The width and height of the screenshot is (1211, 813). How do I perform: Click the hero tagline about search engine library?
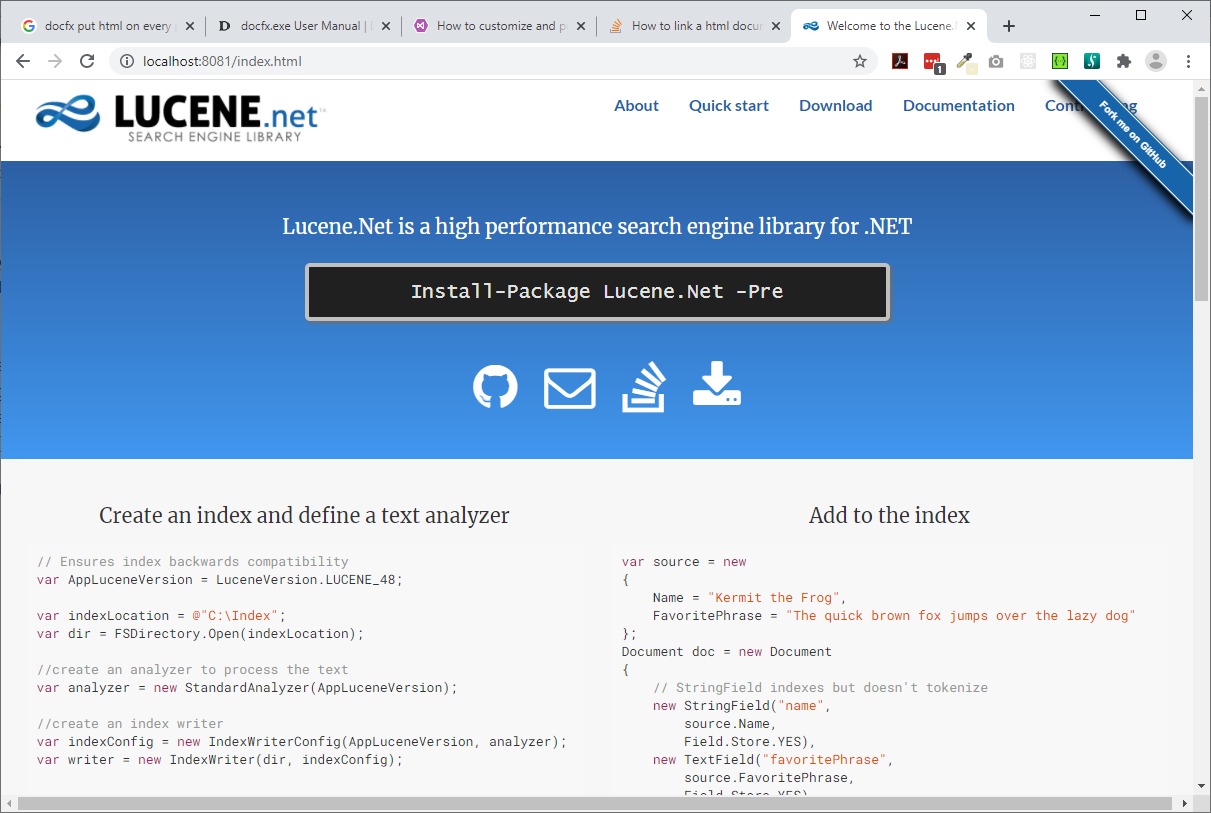(x=597, y=226)
